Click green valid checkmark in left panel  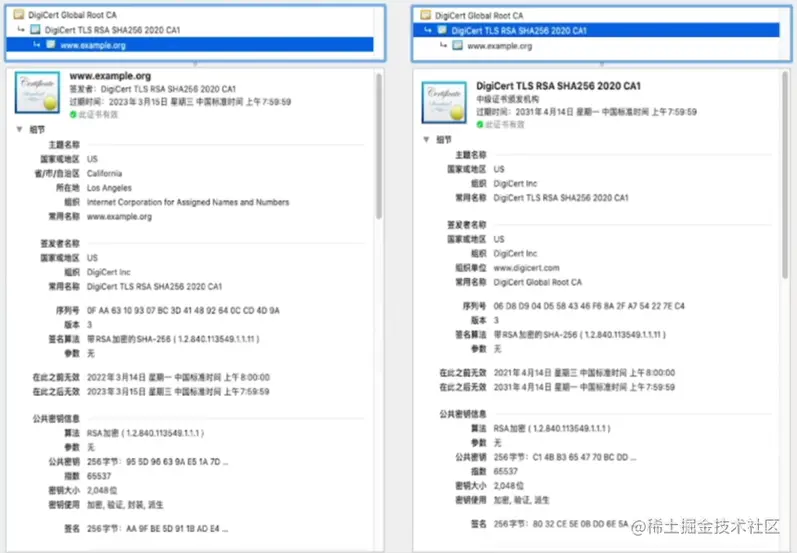tap(73, 115)
